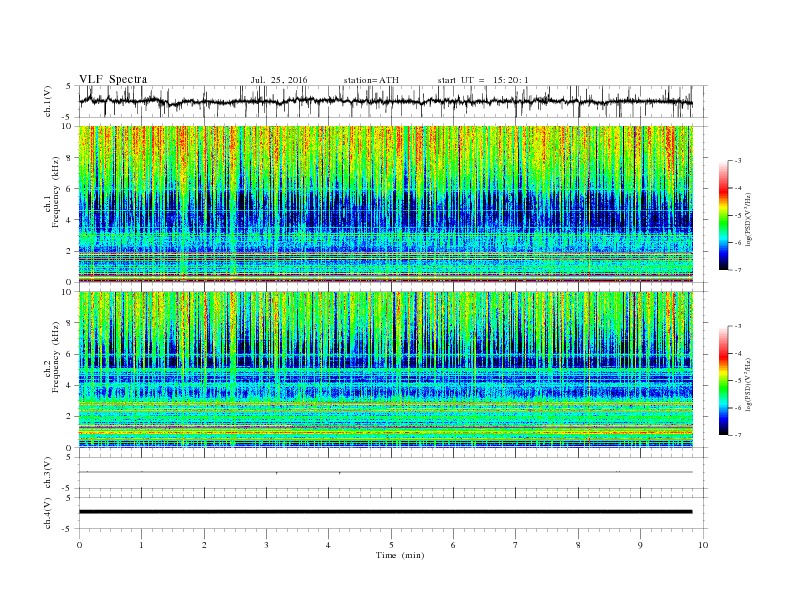Viewport: 792px width, 612px height.
Task: Click the "Time (min)" axis label
Action: (400, 555)
